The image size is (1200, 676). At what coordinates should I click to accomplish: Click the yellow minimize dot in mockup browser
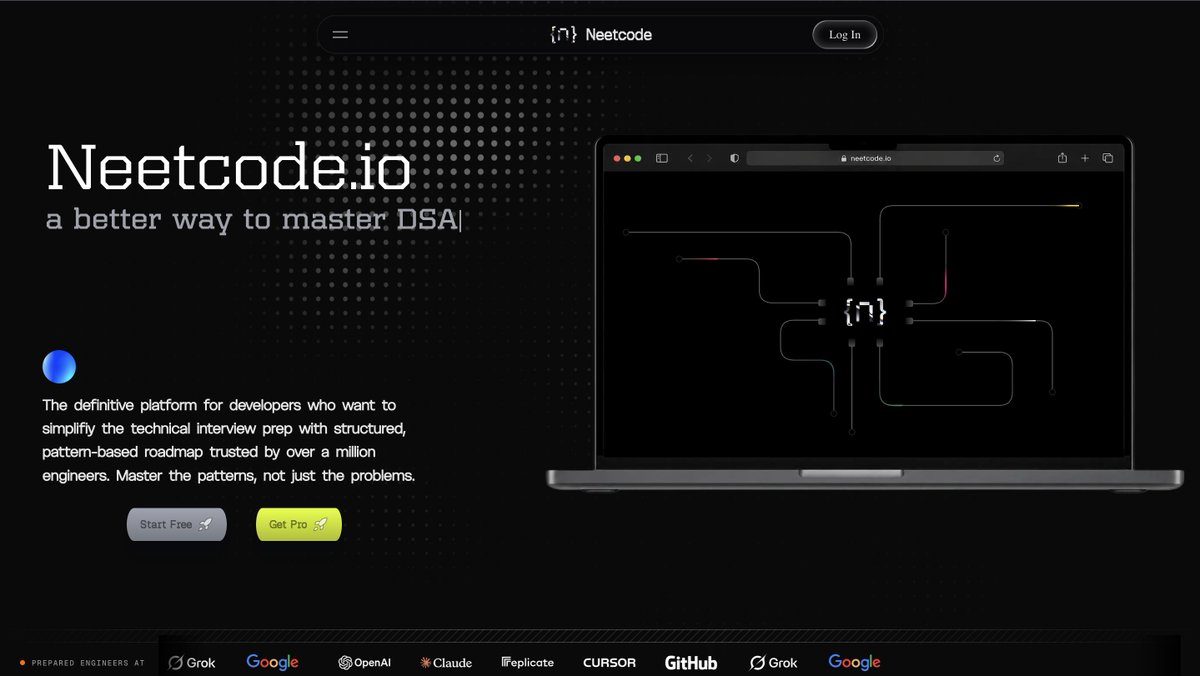point(628,158)
